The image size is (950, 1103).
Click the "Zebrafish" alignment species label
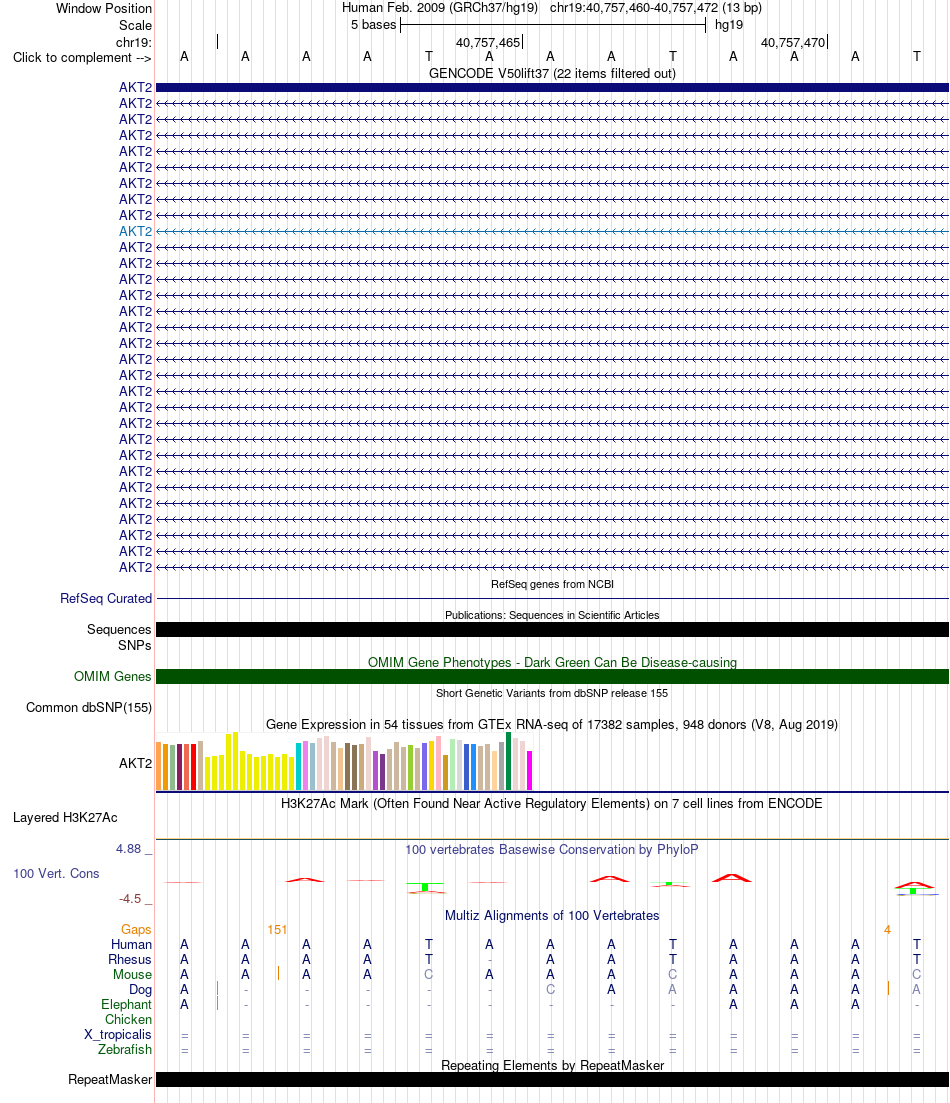(125, 1050)
